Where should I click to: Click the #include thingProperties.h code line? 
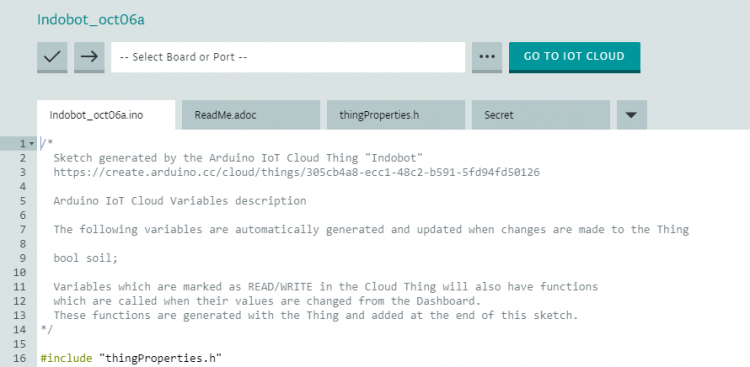132,358
